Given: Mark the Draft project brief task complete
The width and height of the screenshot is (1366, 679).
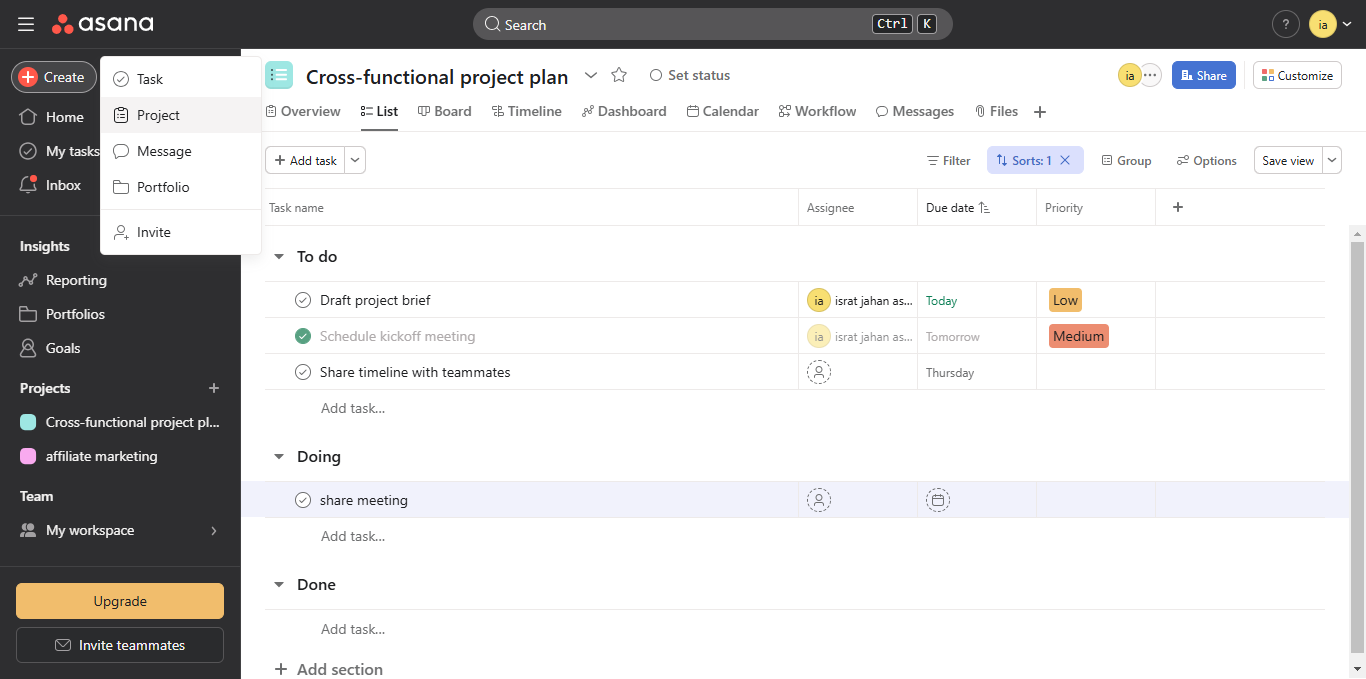Looking at the screenshot, I should point(302,299).
